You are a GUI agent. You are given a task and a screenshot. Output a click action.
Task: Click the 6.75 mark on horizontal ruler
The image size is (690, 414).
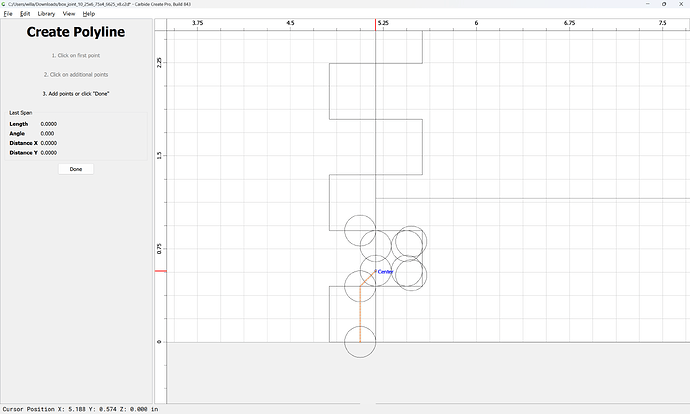pyautogui.click(x=569, y=23)
